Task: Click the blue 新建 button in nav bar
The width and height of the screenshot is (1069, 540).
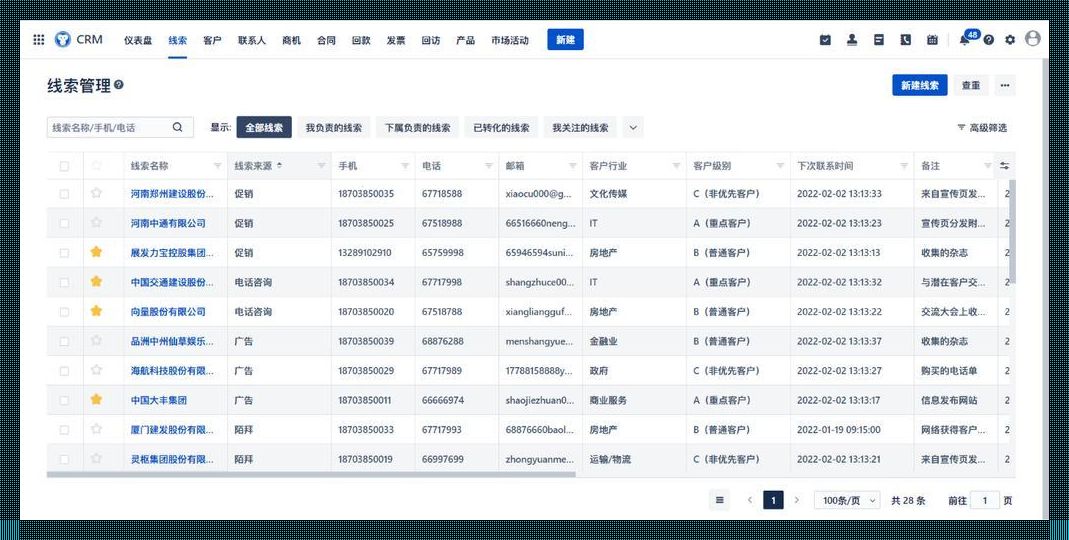Action: pyautogui.click(x=565, y=40)
